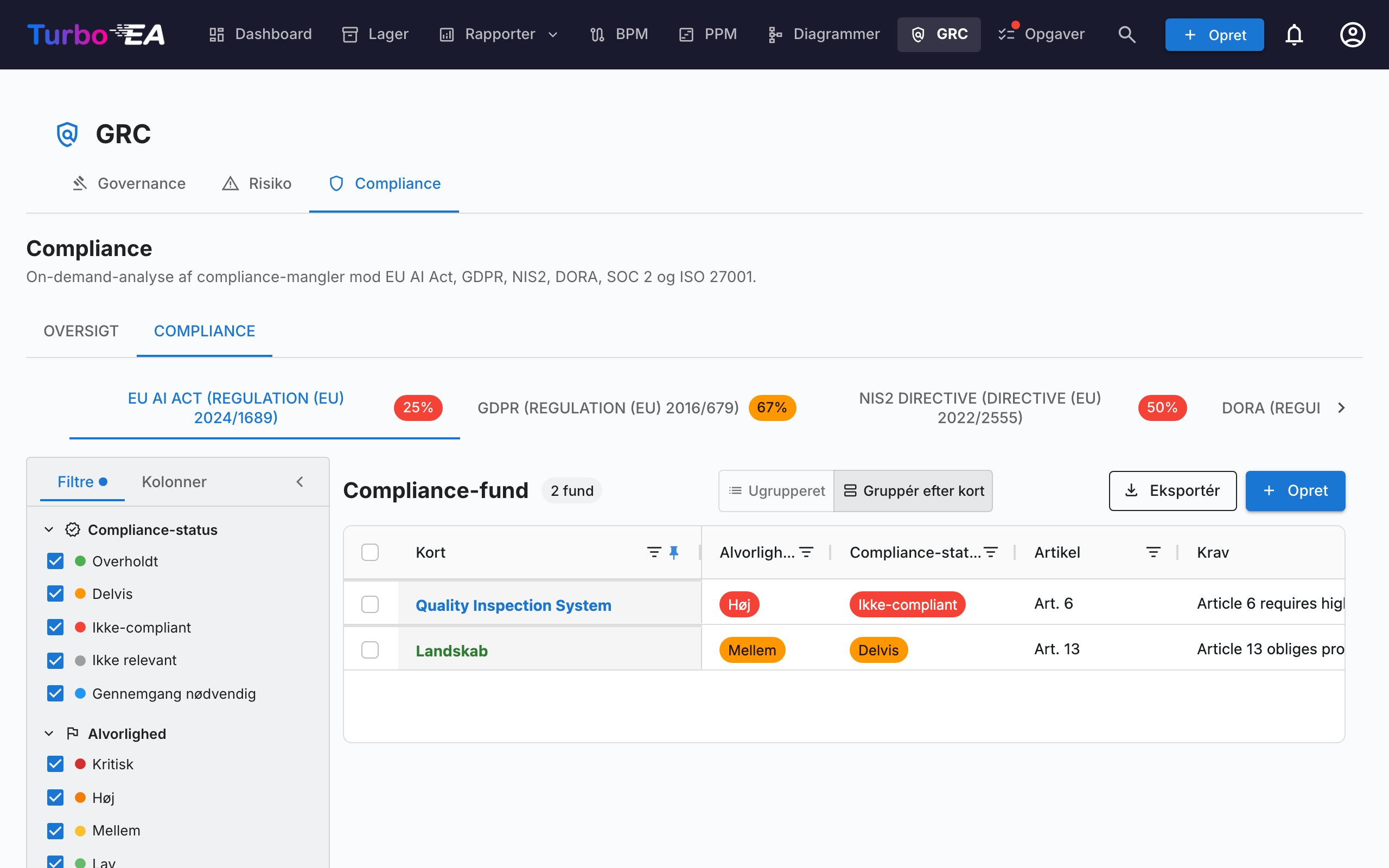This screenshot has width=1389, height=868.
Task: Click the GRC shield icon beside page title
Action: (x=67, y=135)
